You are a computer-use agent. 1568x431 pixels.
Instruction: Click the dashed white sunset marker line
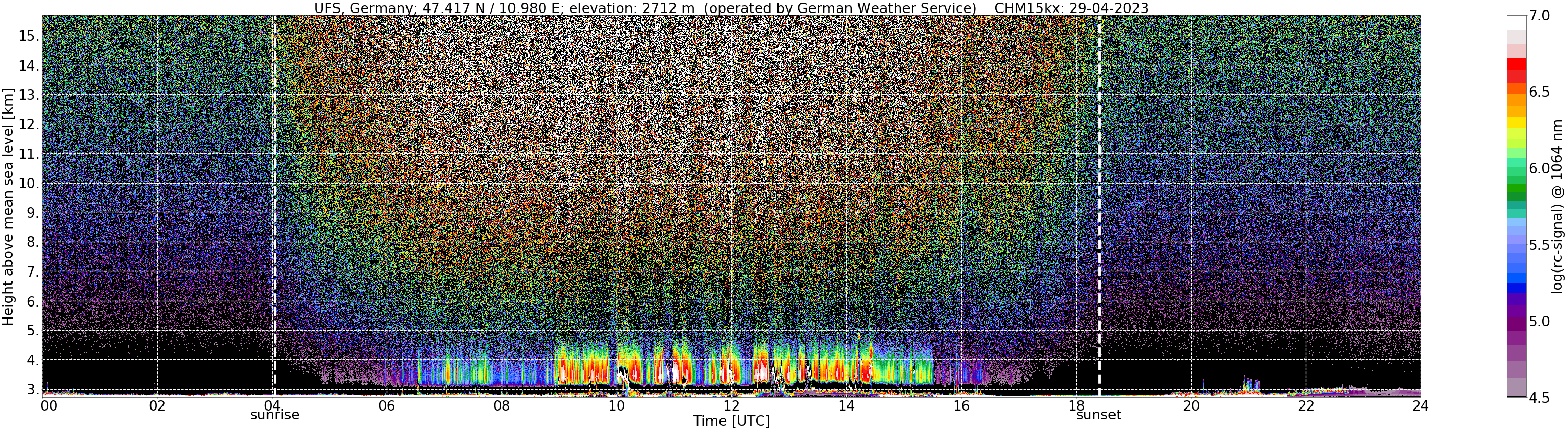click(x=1099, y=206)
